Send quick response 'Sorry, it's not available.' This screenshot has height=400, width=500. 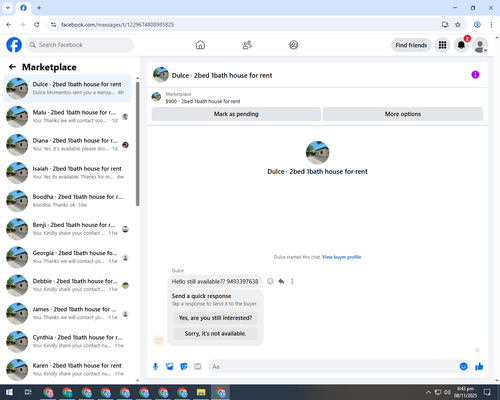(215, 333)
